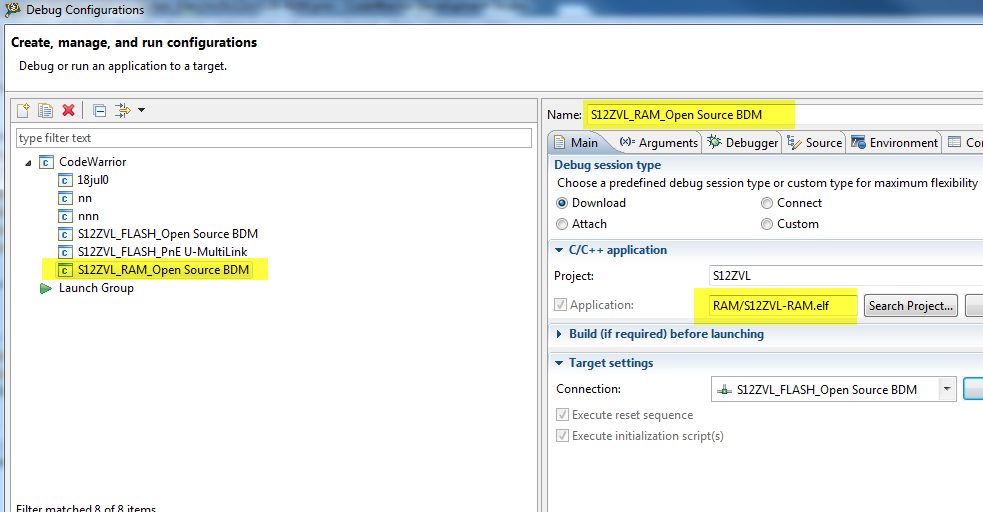Expand Build (if required) before launching
This screenshot has width=983, height=512.
coord(559,334)
